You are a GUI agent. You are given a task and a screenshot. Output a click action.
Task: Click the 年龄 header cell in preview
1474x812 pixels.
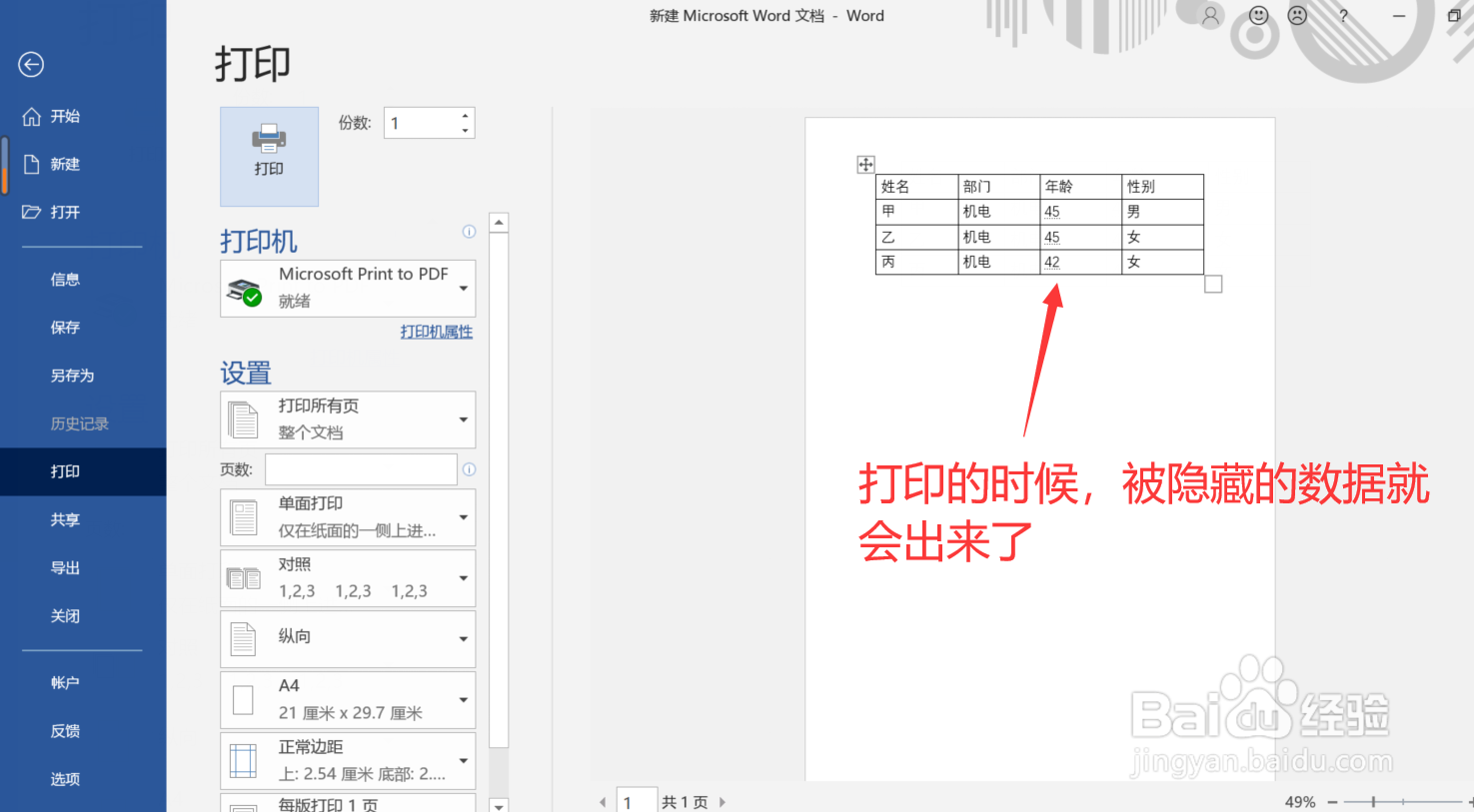[x=1080, y=187]
